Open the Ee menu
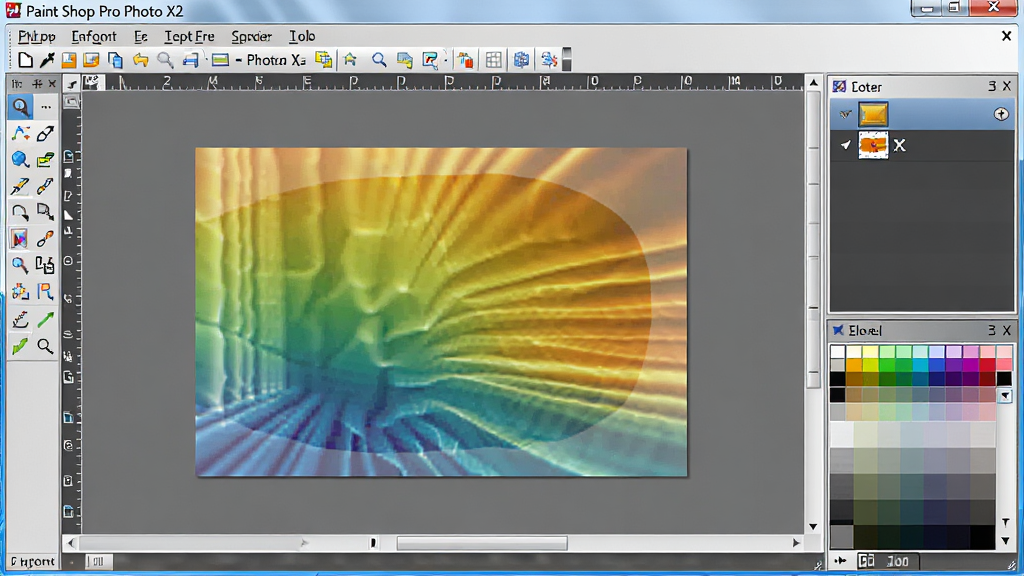The height and width of the screenshot is (576, 1024). [140, 37]
